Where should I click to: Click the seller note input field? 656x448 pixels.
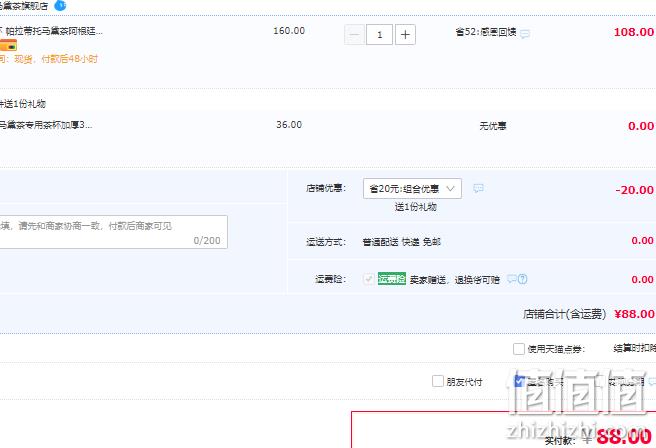tap(113, 232)
